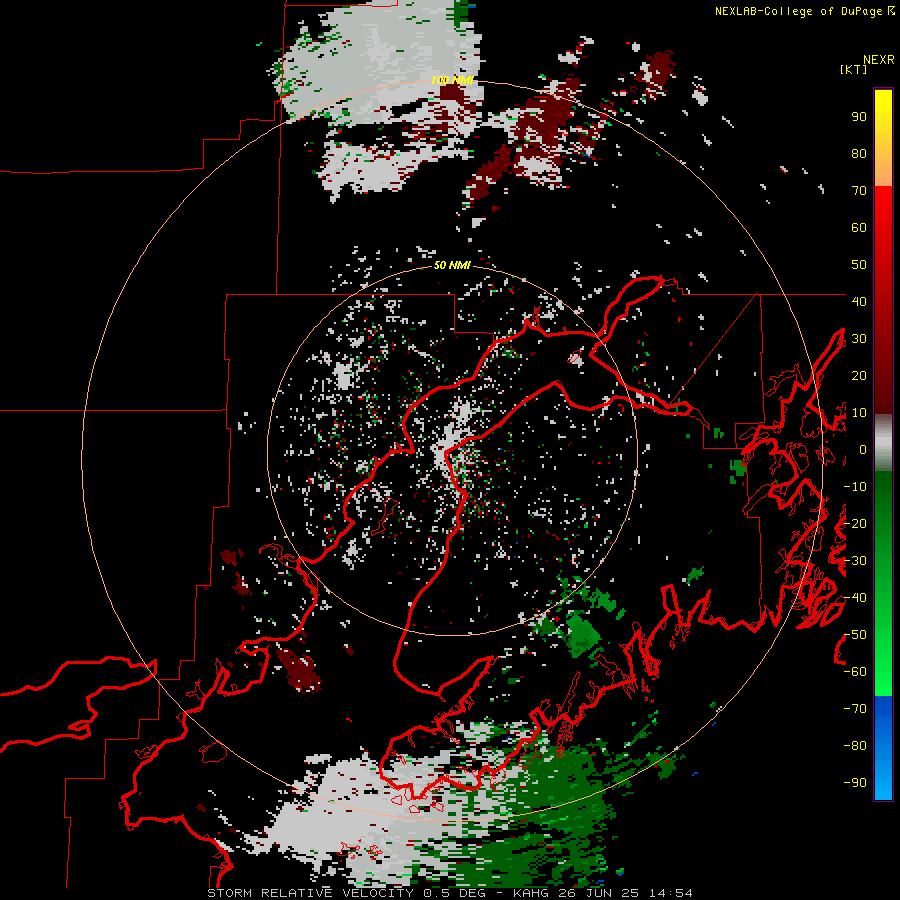Click the positive 10 scale value

click(x=859, y=413)
